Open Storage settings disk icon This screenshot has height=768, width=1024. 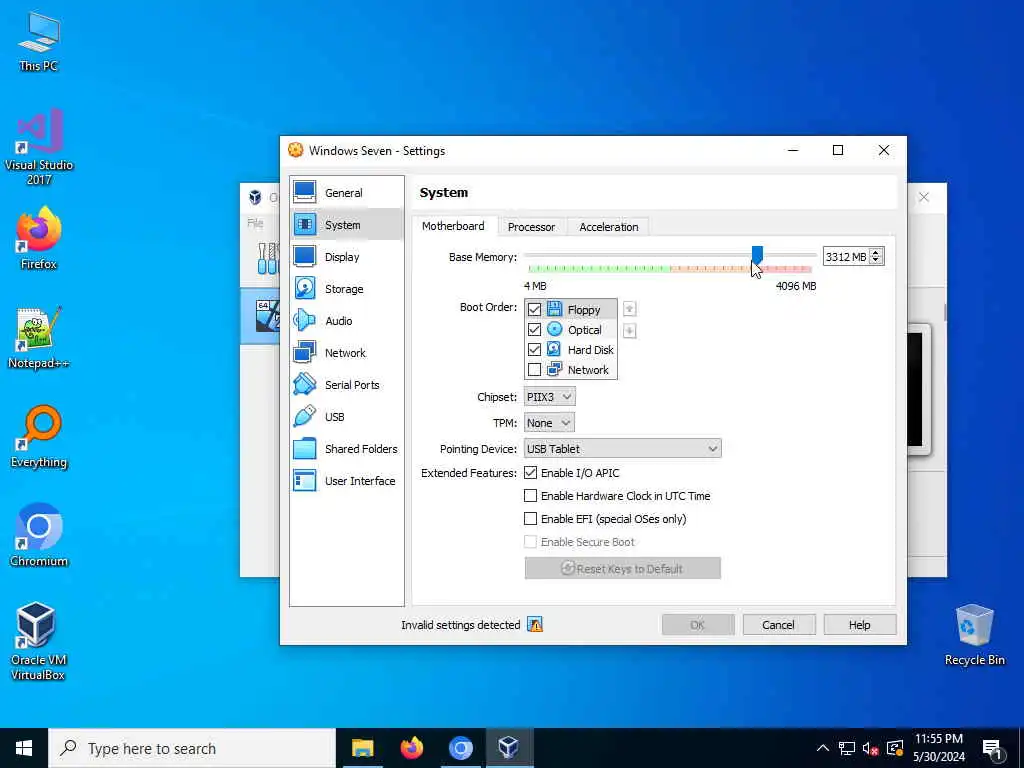[305, 288]
